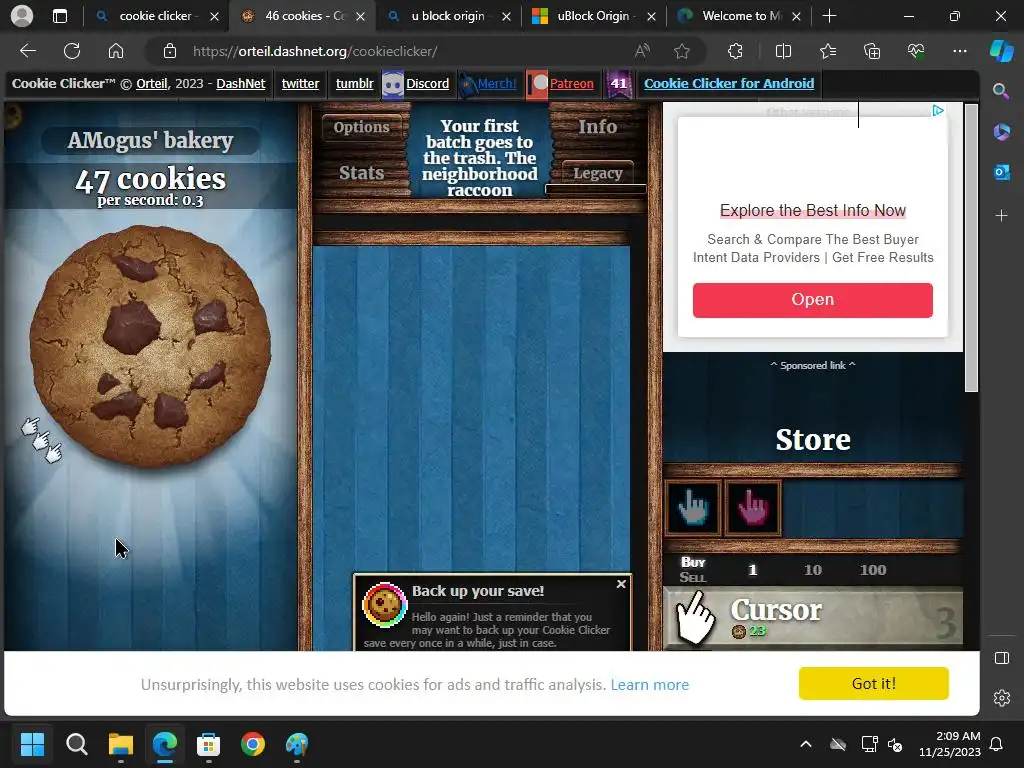The width and height of the screenshot is (1024, 768).
Task: Show hidden system tray icons
Action: pyautogui.click(x=806, y=744)
